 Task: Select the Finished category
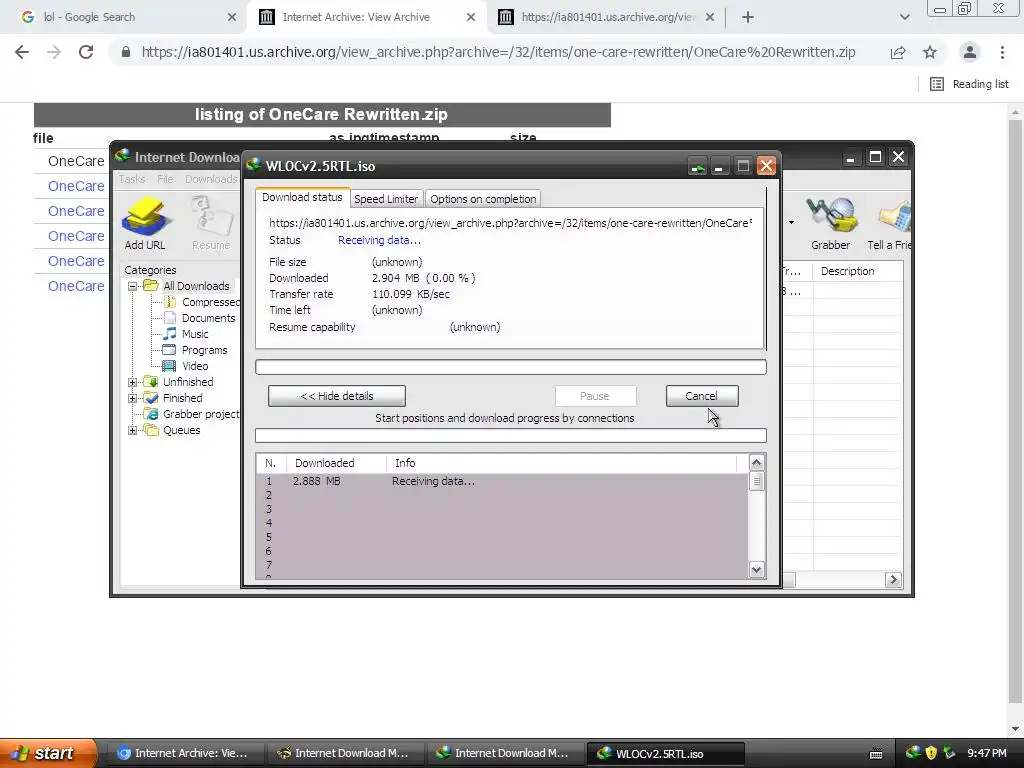[x=174, y=398]
